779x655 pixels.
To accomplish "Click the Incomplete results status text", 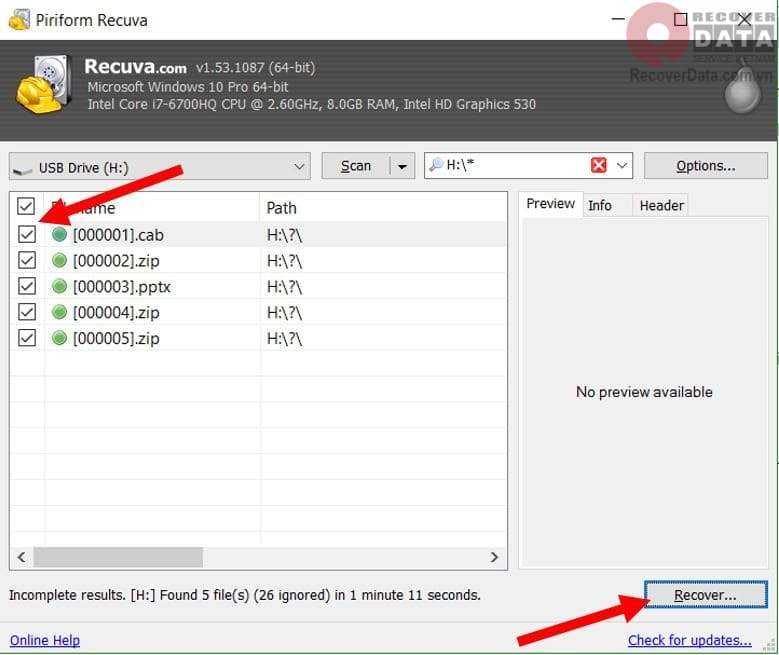I will [245, 595].
